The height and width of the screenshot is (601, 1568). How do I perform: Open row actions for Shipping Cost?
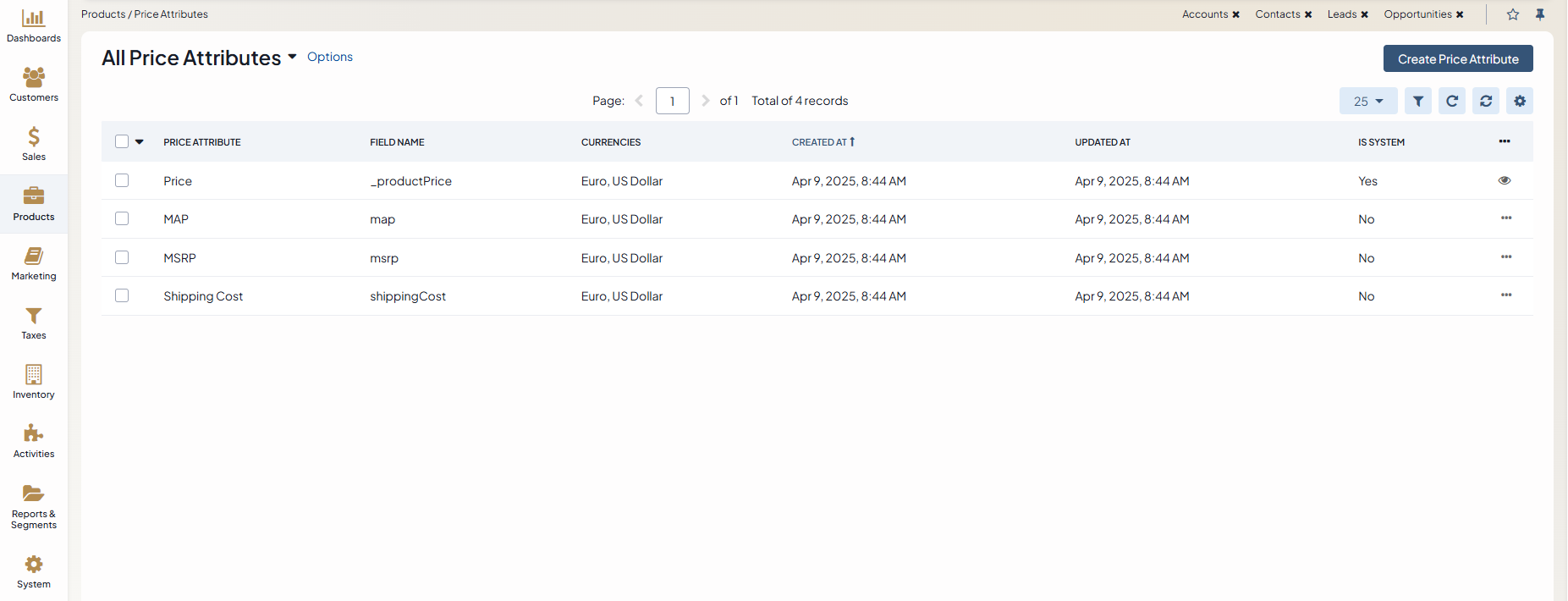1505,295
